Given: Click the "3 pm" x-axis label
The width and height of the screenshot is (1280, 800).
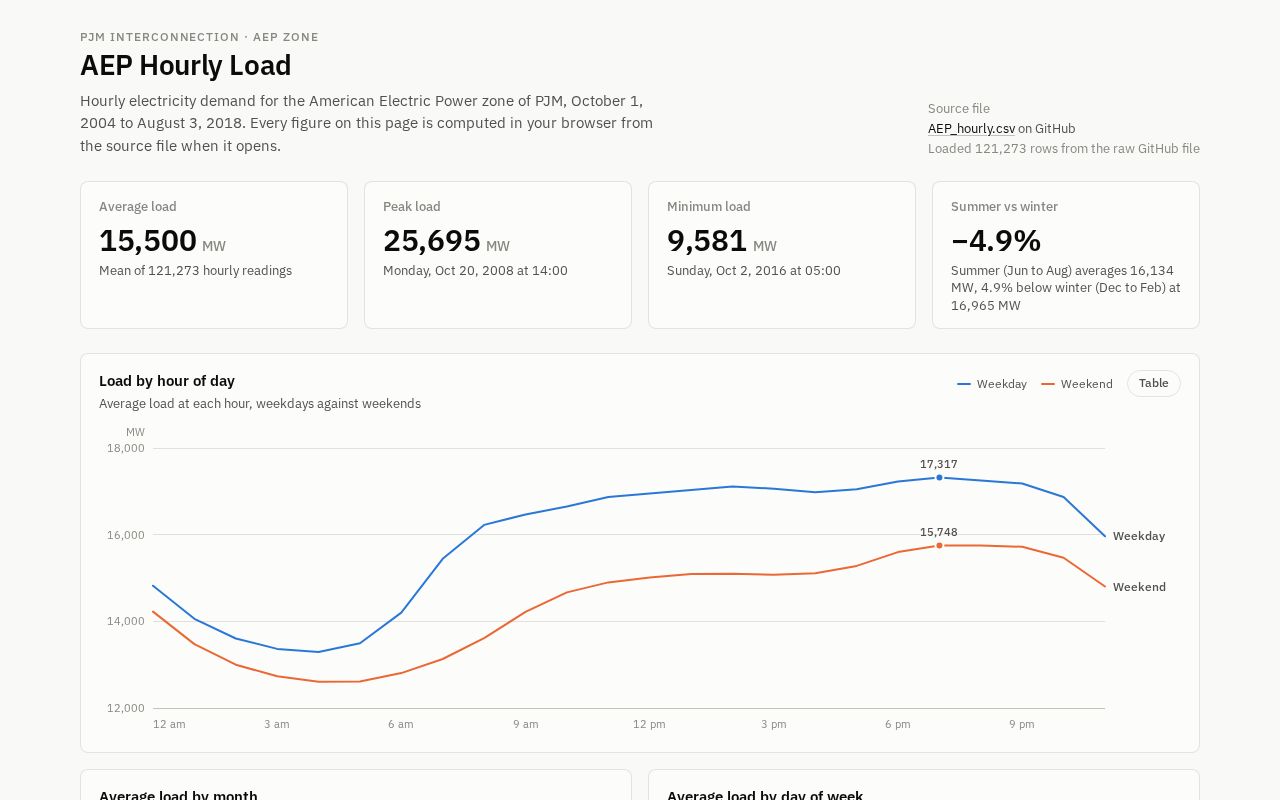Looking at the screenshot, I should click(774, 724).
